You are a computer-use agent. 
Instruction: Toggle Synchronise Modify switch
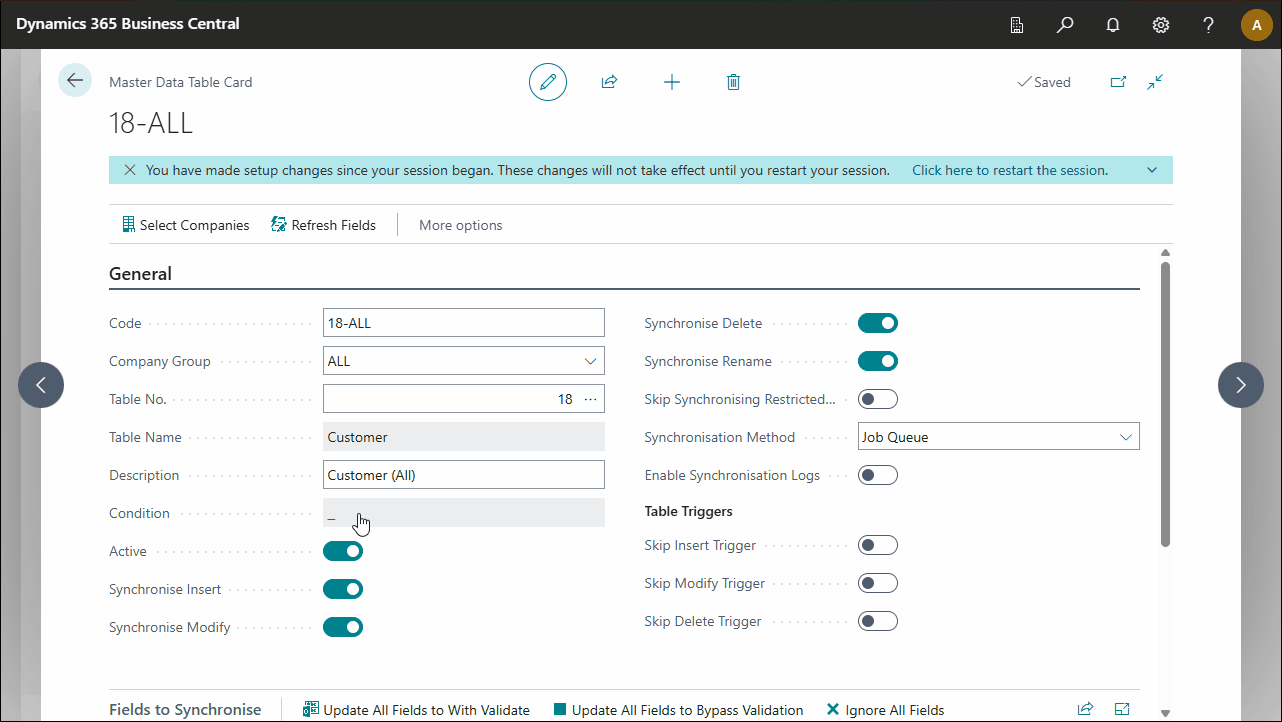pos(343,627)
